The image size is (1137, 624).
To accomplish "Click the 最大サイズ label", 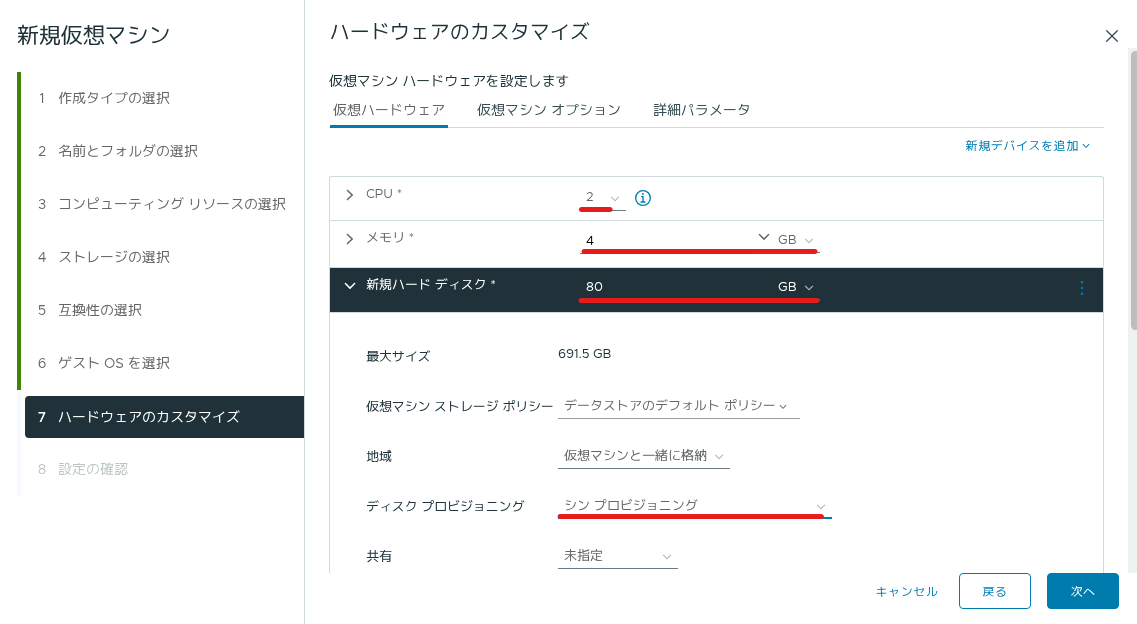I will coord(398,356).
